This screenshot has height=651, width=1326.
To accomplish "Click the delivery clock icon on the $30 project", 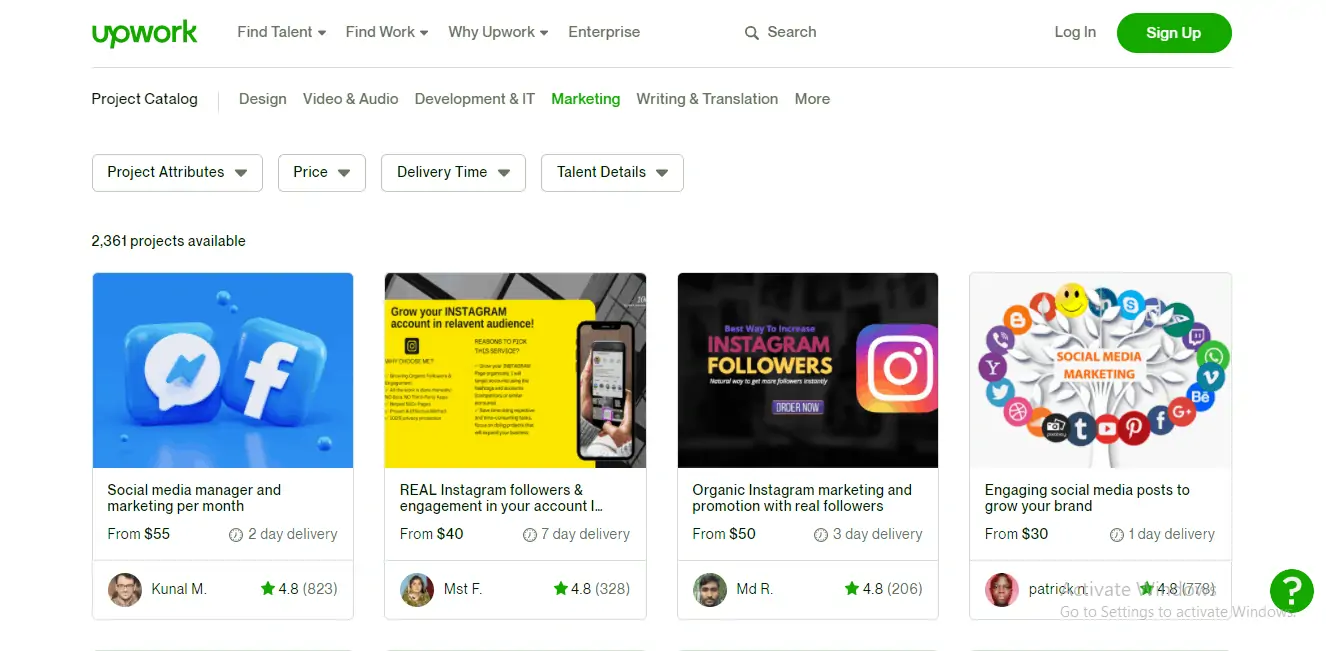I will pos(1114,534).
